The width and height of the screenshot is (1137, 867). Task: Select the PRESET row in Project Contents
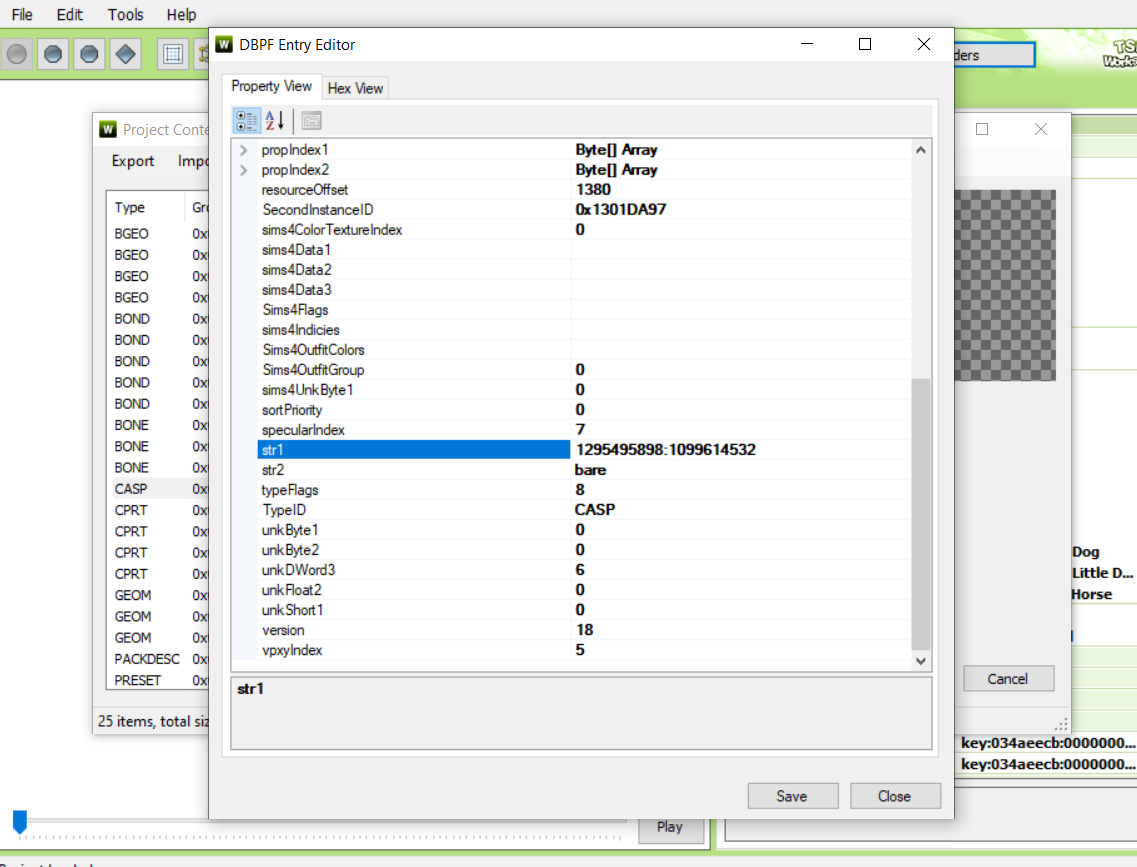click(158, 681)
